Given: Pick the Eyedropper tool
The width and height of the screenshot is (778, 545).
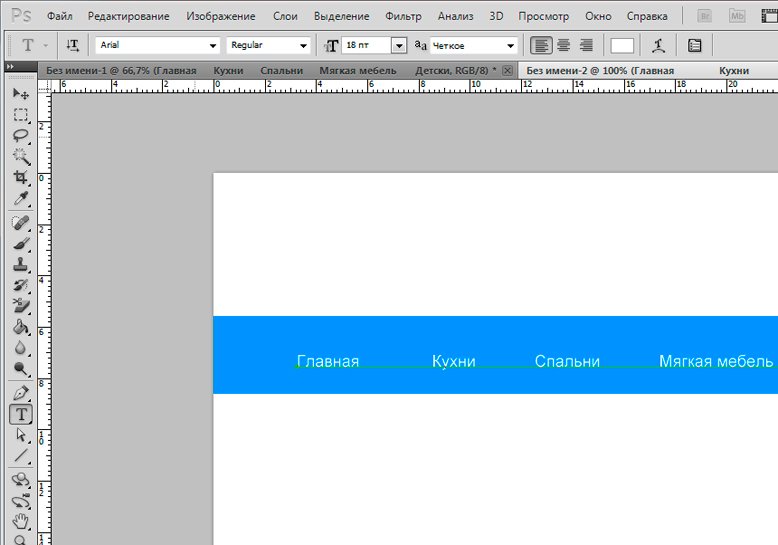Looking at the screenshot, I should coord(21,198).
